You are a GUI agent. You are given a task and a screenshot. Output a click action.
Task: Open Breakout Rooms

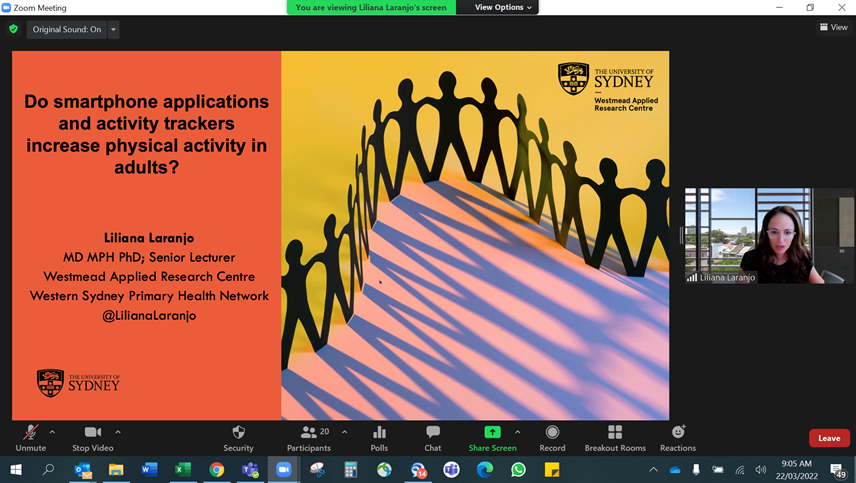click(615, 438)
